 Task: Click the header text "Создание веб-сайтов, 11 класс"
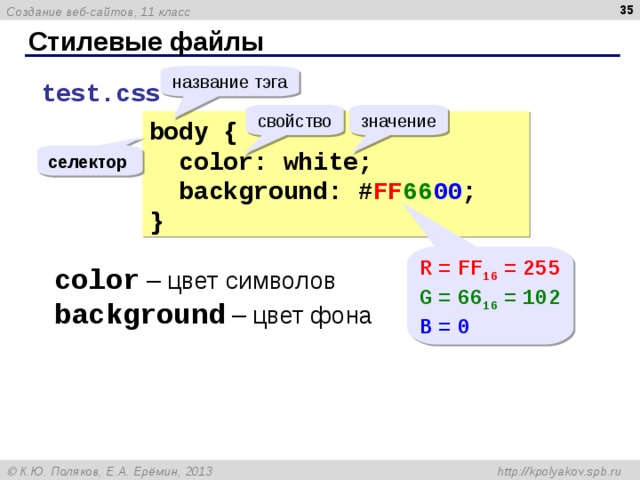pos(98,12)
